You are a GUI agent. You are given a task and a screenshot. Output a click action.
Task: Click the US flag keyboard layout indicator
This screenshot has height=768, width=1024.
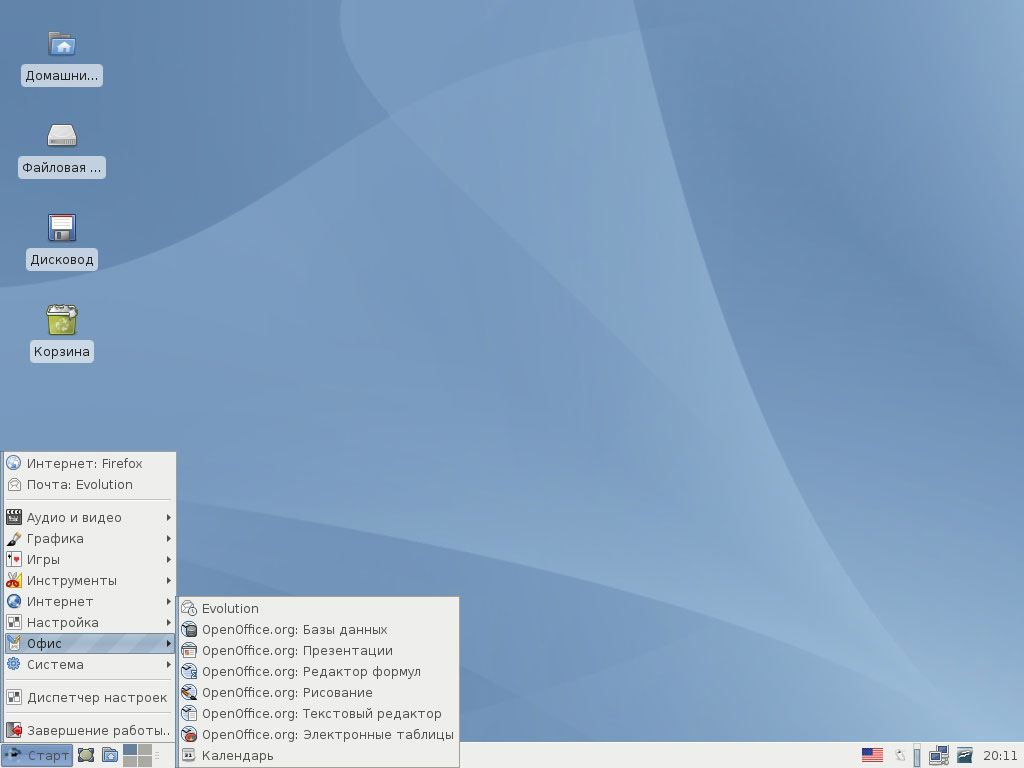click(x=872, y=756)
